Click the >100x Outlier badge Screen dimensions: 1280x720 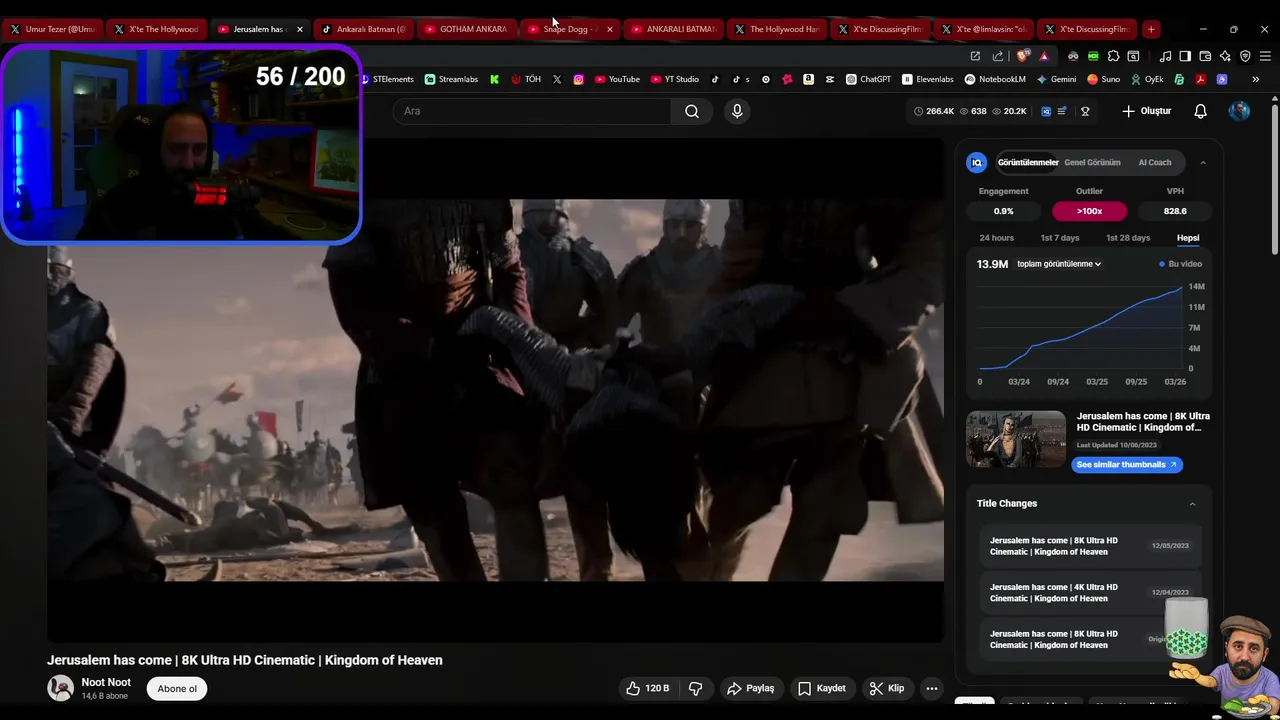(x=1089, y=211)
